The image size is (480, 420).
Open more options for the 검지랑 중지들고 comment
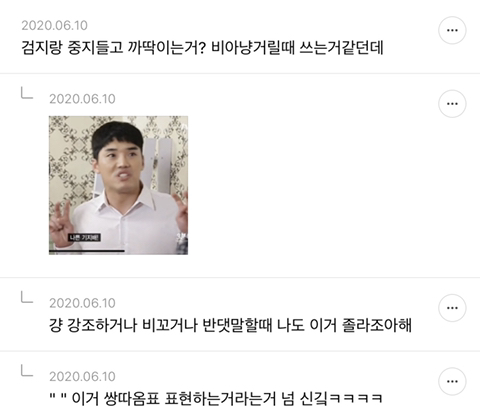point(452,30)
